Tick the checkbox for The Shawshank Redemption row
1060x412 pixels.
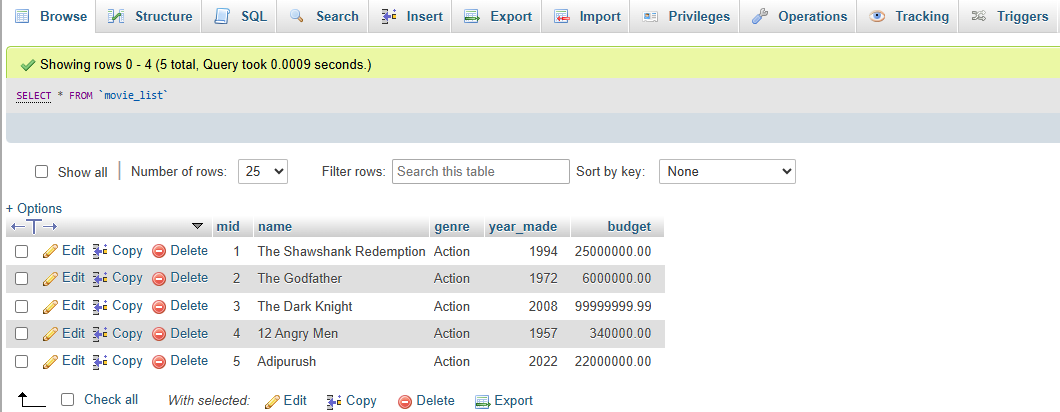point(21,252)
